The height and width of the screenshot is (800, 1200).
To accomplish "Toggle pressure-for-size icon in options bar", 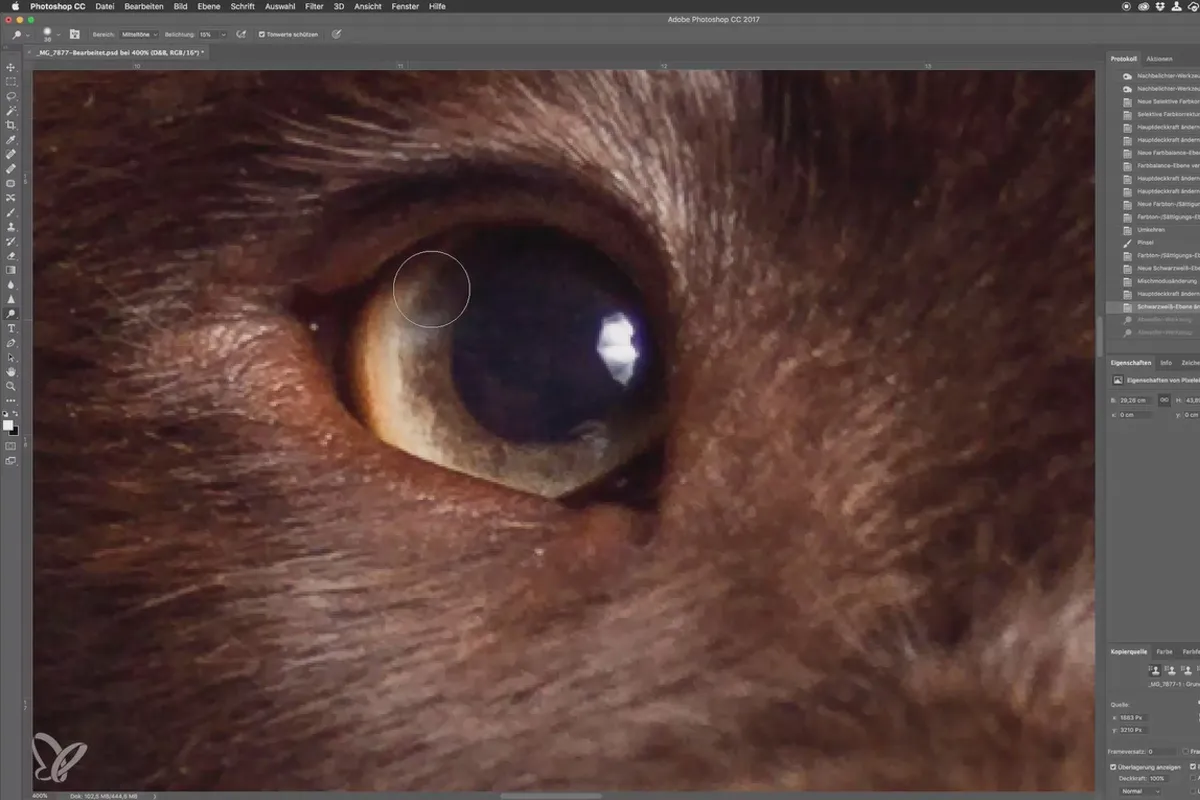I will 337,34.
